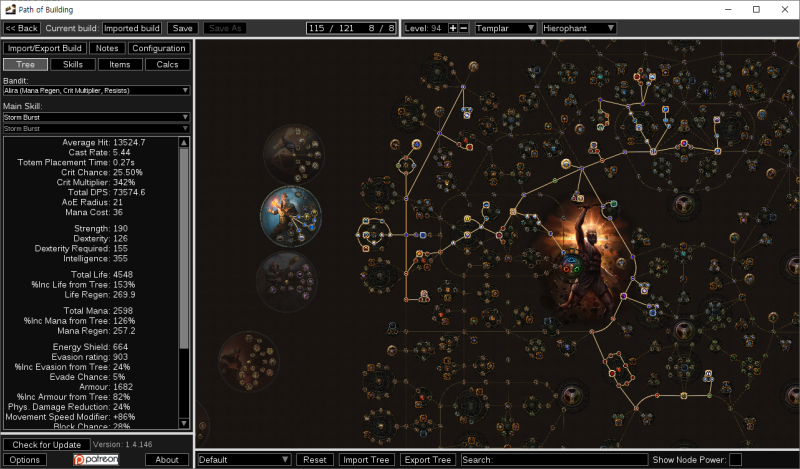Expand the Templar class dropdown
This screenshot has height=469, width=800.
(x=506, y=28)
